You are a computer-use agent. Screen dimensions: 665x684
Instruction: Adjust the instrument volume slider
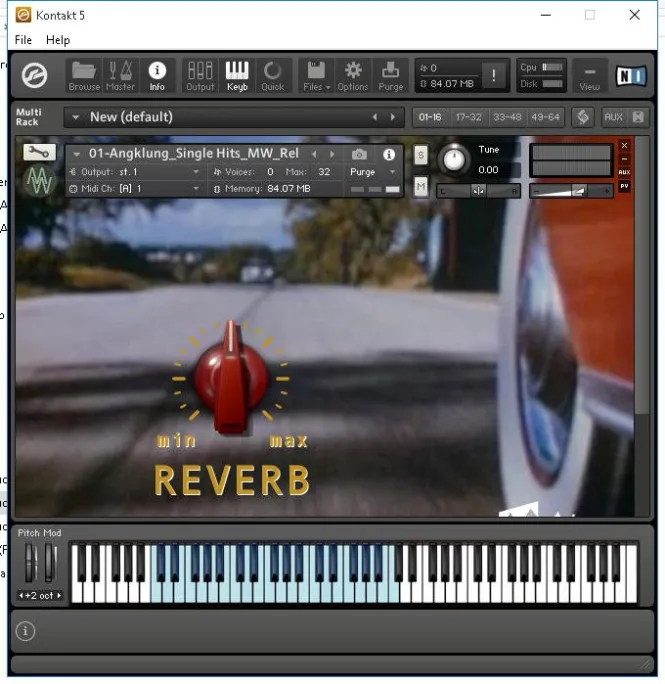coord(571,191)
